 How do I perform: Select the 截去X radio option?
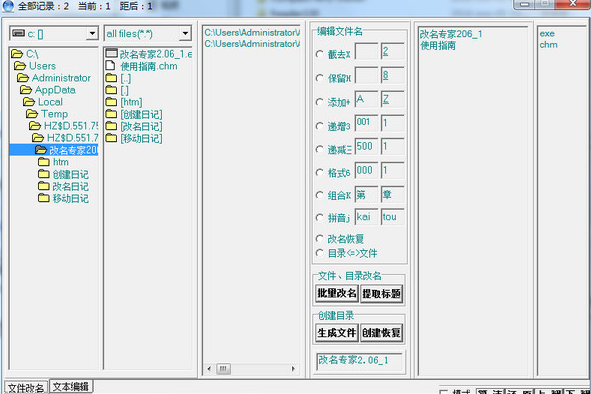pos(320,54)
